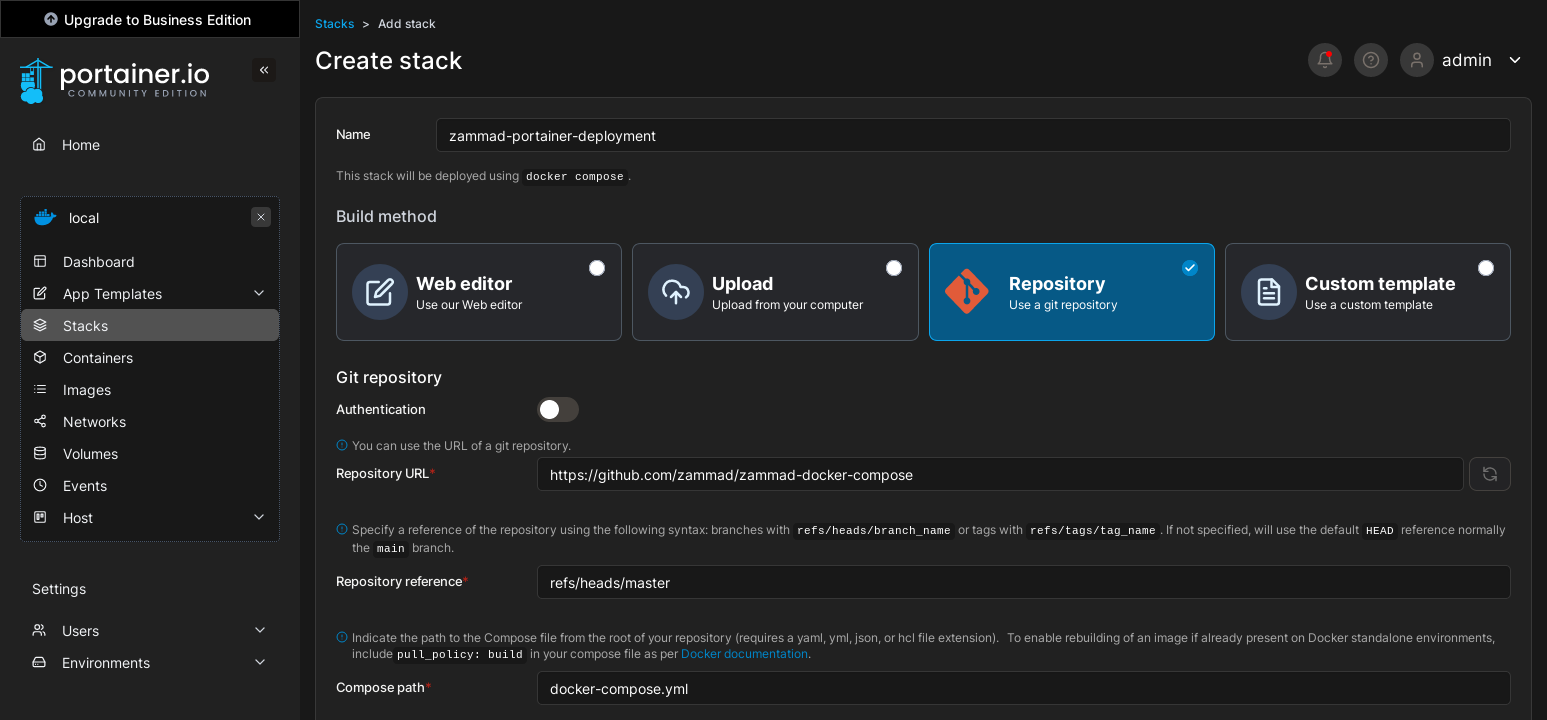Expand the Environments submenu chevron
1547x720 pixels.
pyautogui.click(x=260, y=662)
